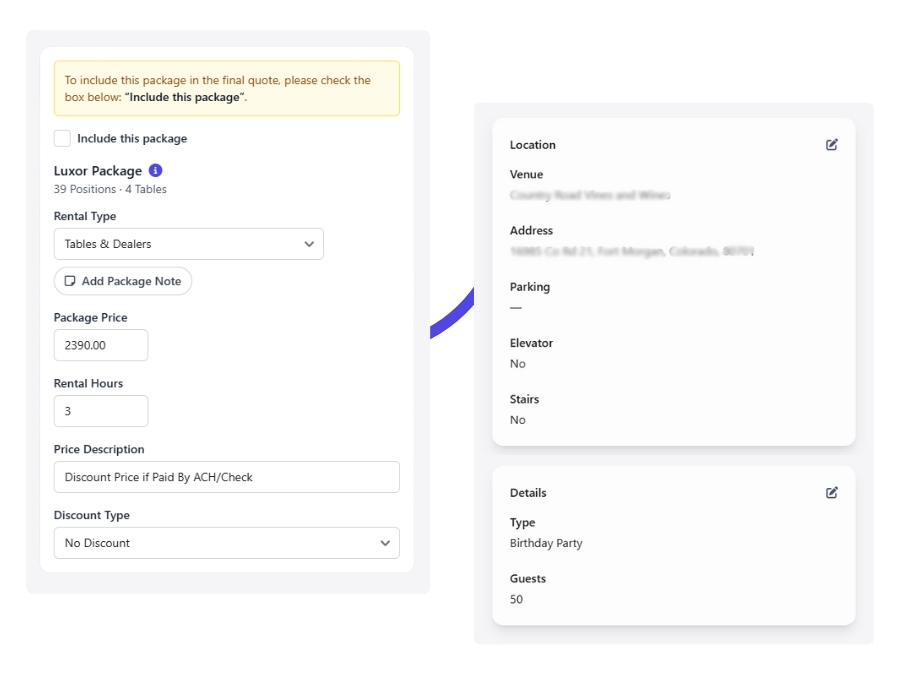The image size is (900, 700).
Task: Click into the Rental Hours input
Action: coord(100,411)
